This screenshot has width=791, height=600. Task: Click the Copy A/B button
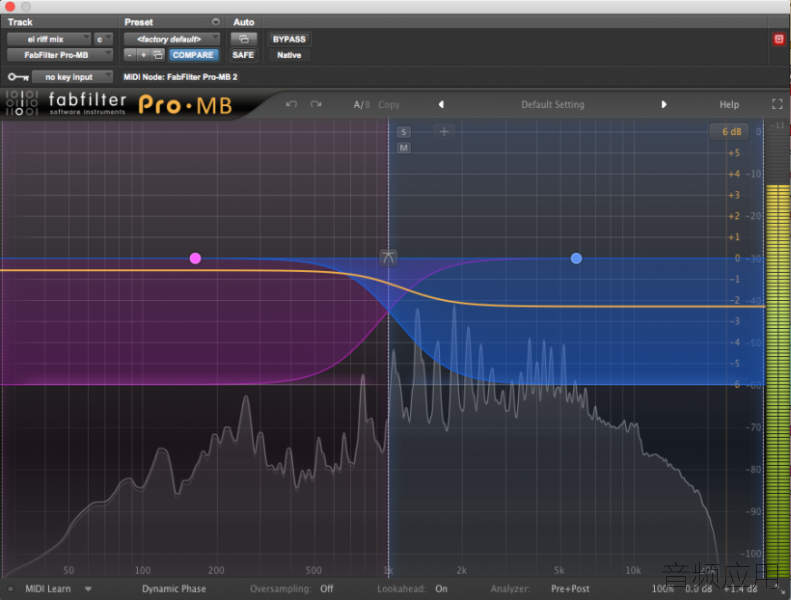[388, 104]
